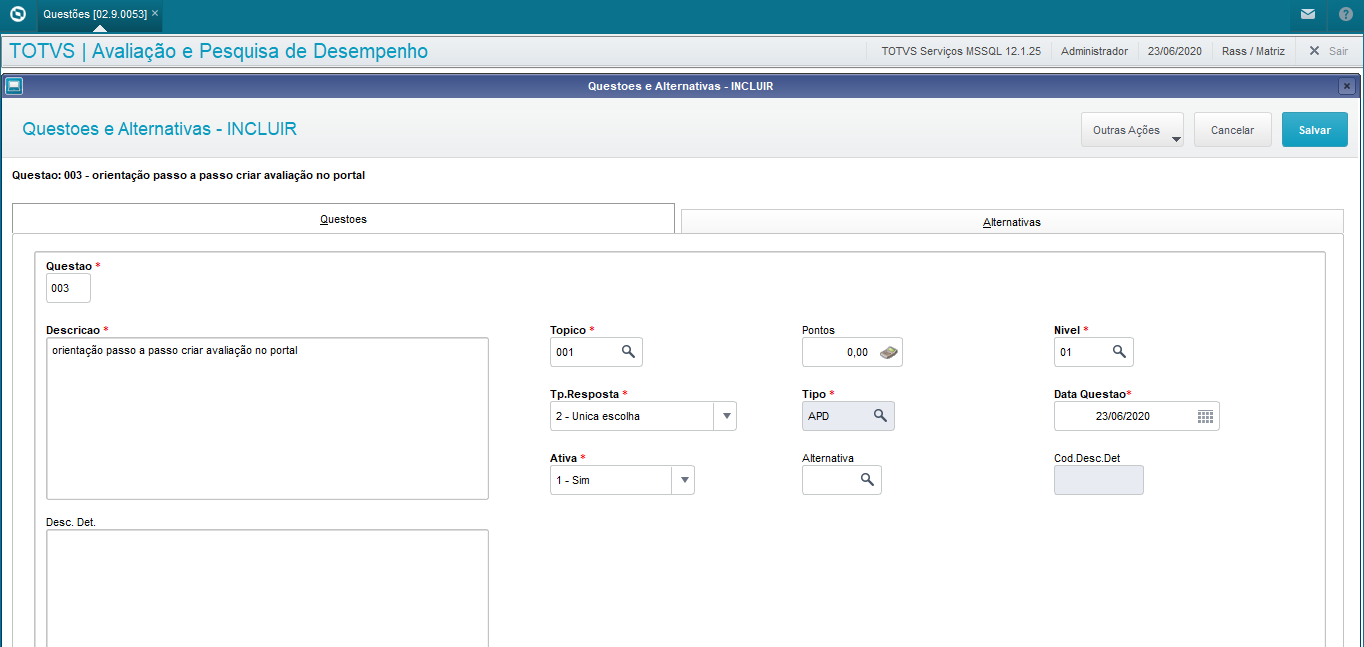Open the help question mark icon
1364x647 pixels.
pyautogui.click(x=1345, y=14)
